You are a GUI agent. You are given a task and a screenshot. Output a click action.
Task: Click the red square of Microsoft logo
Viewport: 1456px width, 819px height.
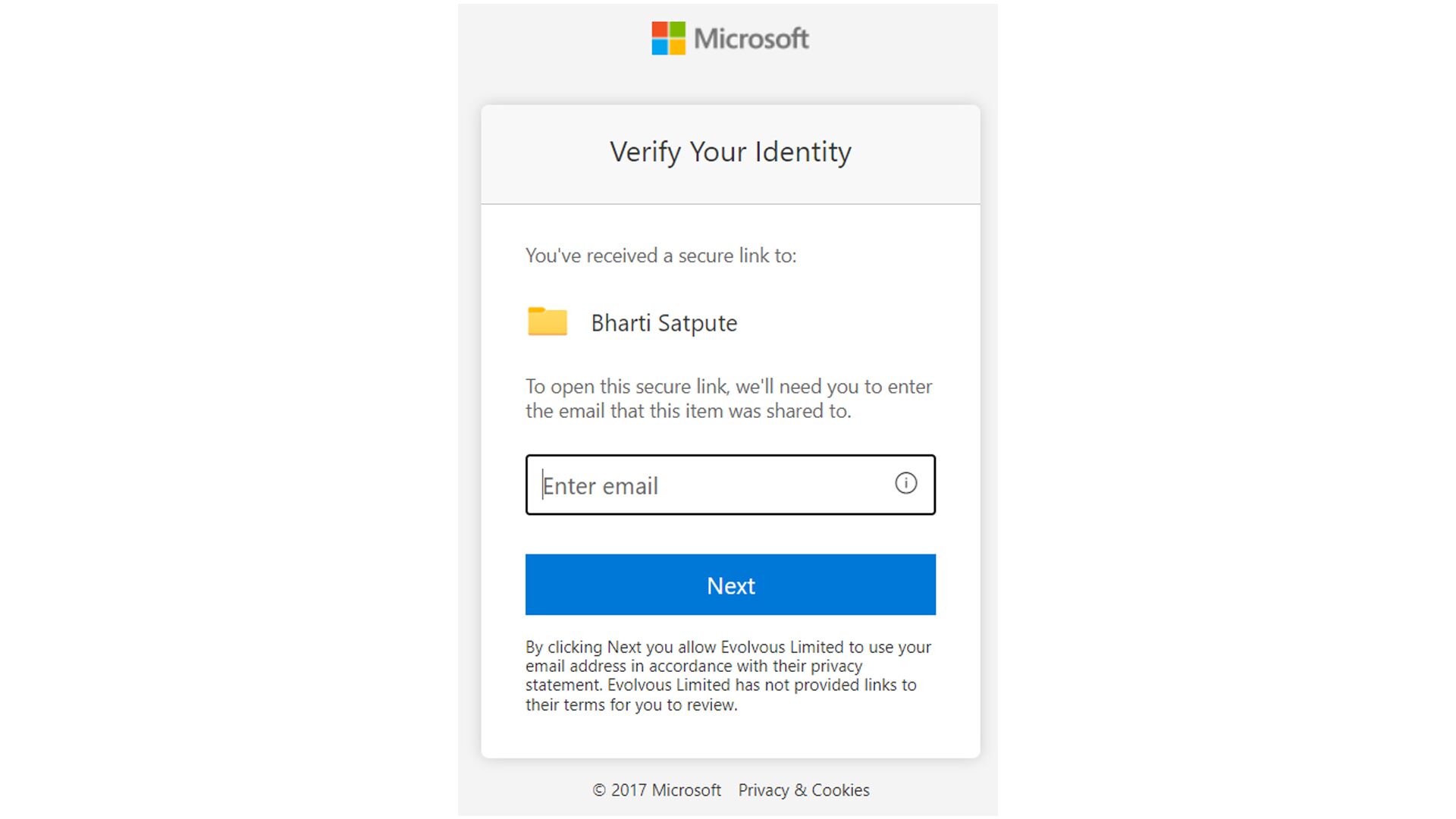click(x=660, y=30)
